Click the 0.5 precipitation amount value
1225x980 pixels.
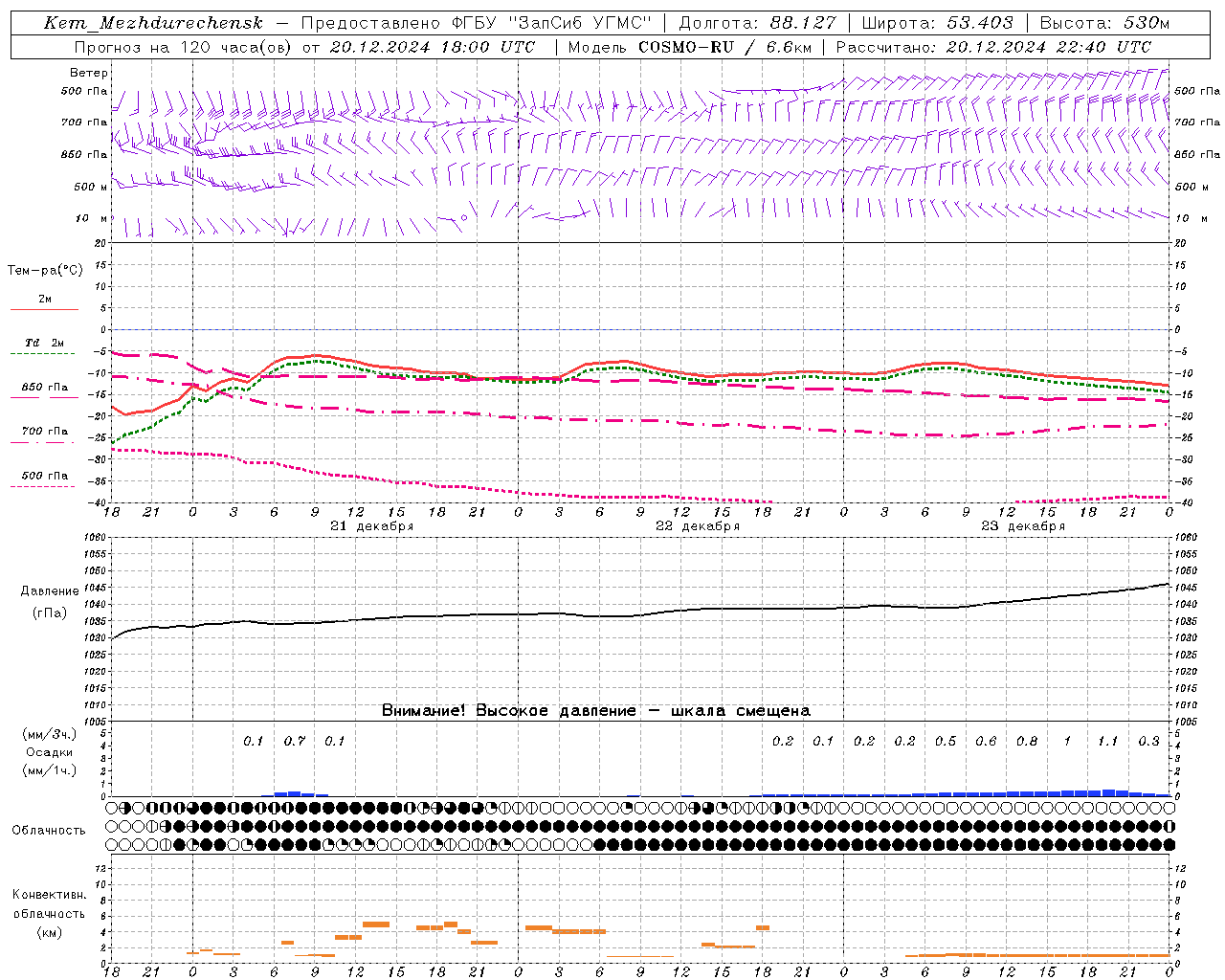coord(945,741)
